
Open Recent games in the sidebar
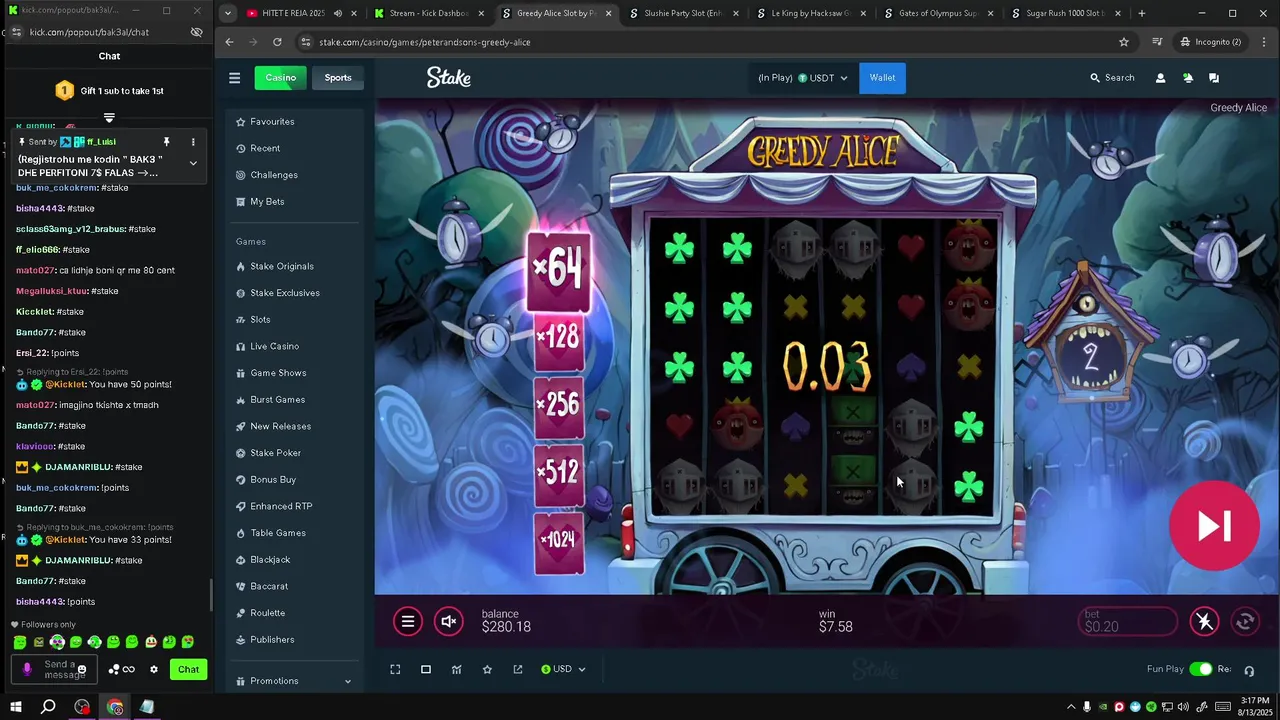[258, 148]
